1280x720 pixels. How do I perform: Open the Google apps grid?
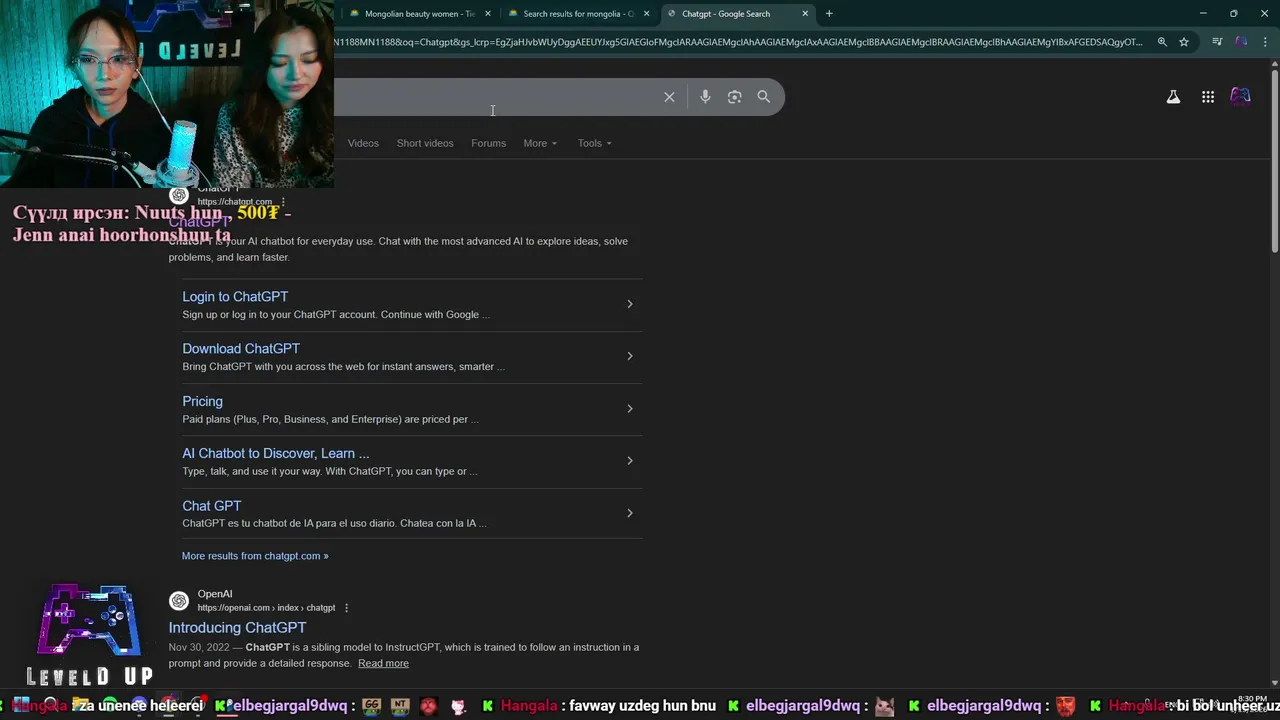point(1208,97)
